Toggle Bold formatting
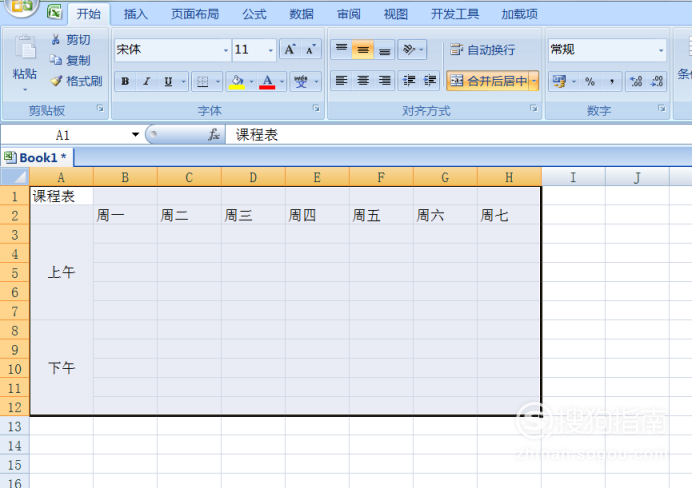The height and width of the screenshot is (488, 692). (x=125, y=82)
